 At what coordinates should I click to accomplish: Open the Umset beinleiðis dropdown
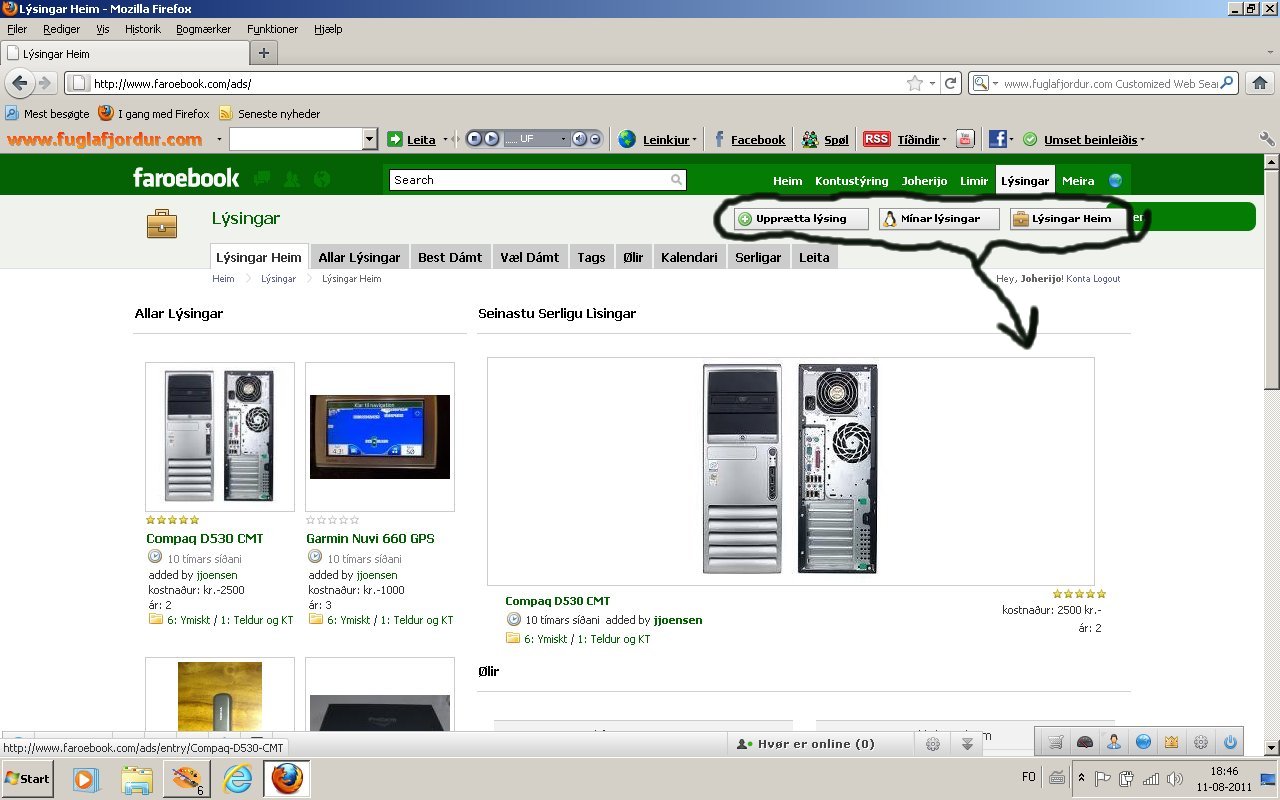pos(1142,140)
